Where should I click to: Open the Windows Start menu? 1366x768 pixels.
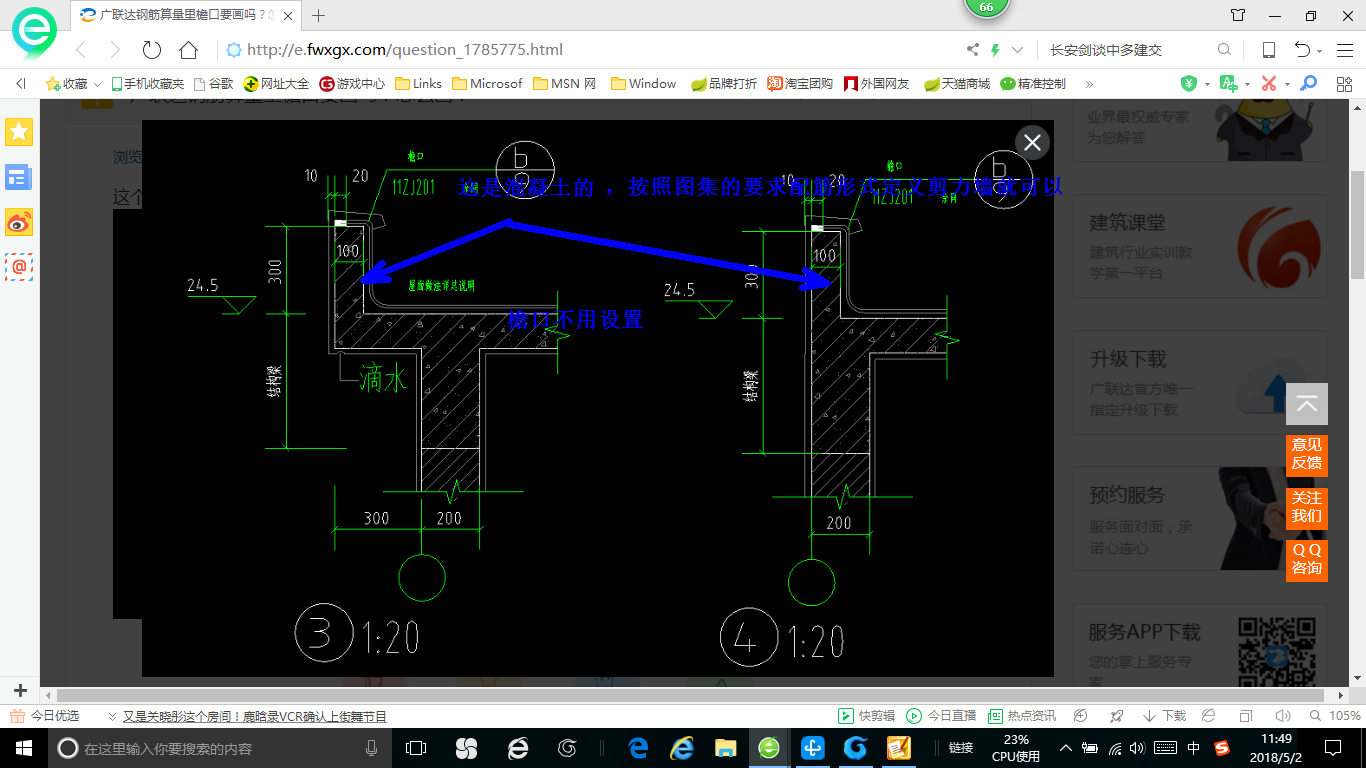23,748
